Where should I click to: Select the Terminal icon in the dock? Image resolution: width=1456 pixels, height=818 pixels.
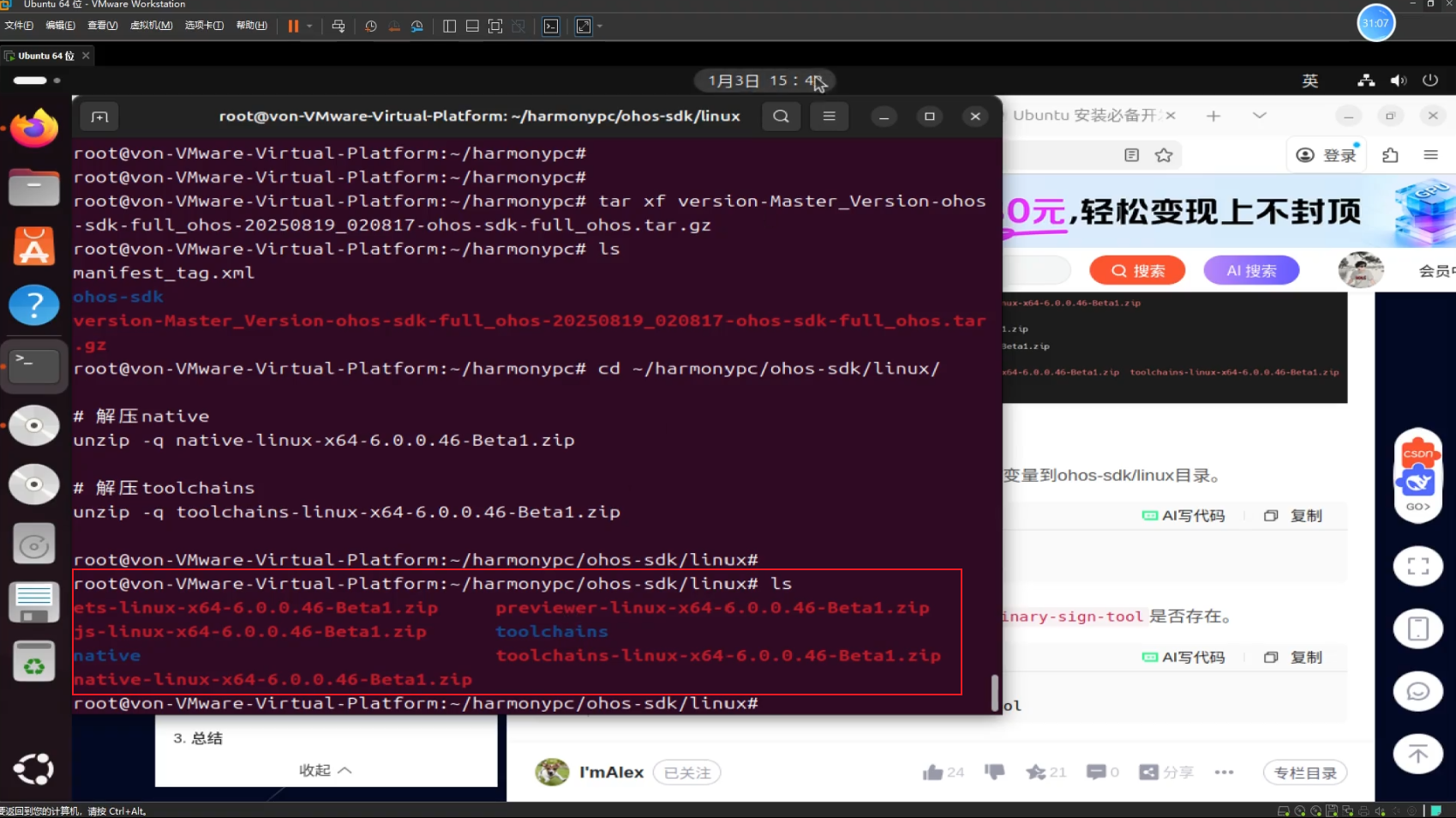point(34,365)
